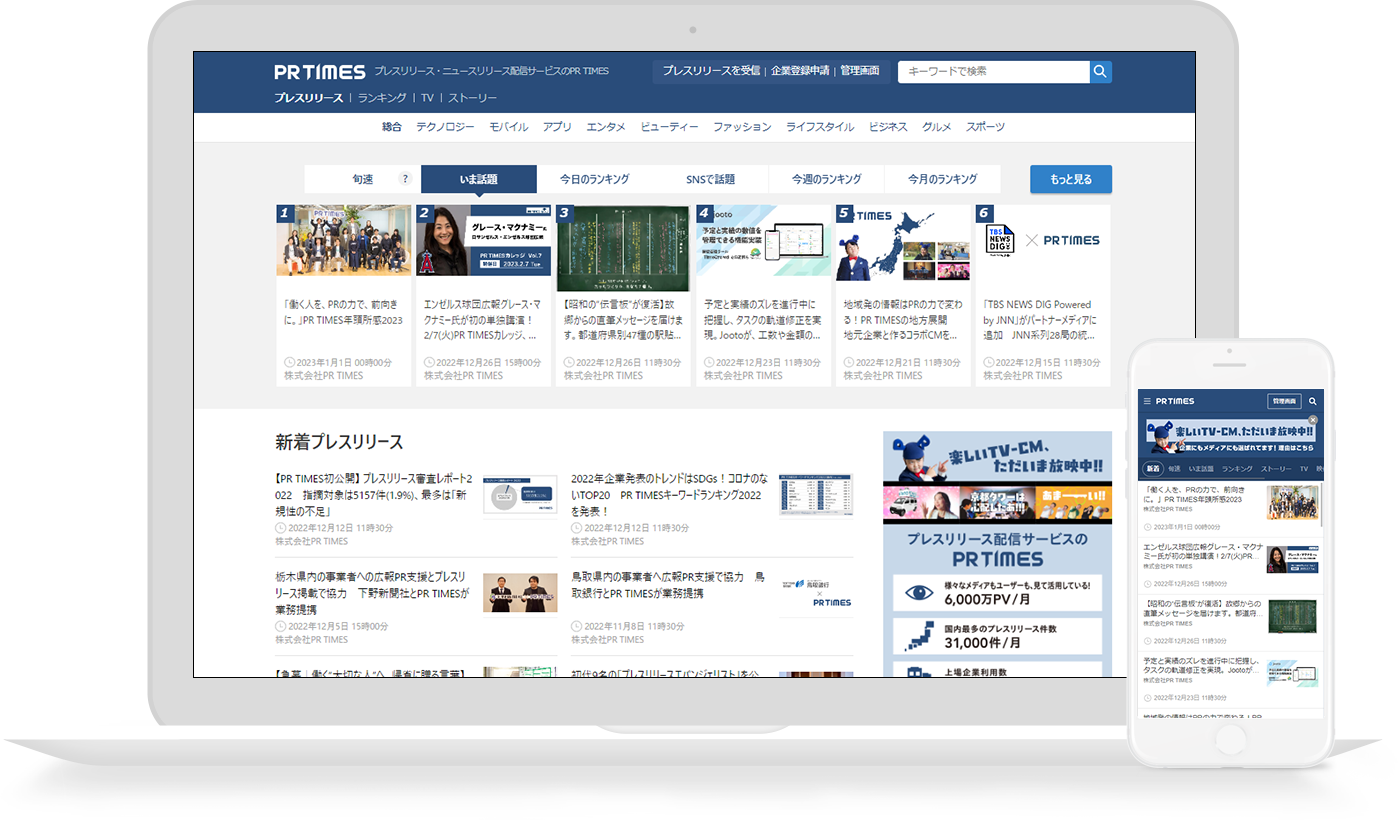Click the 楽しいTV-CM sidebar banner on laptop
The height and width of the screenshot is (820, 1398).
(997, 477)
